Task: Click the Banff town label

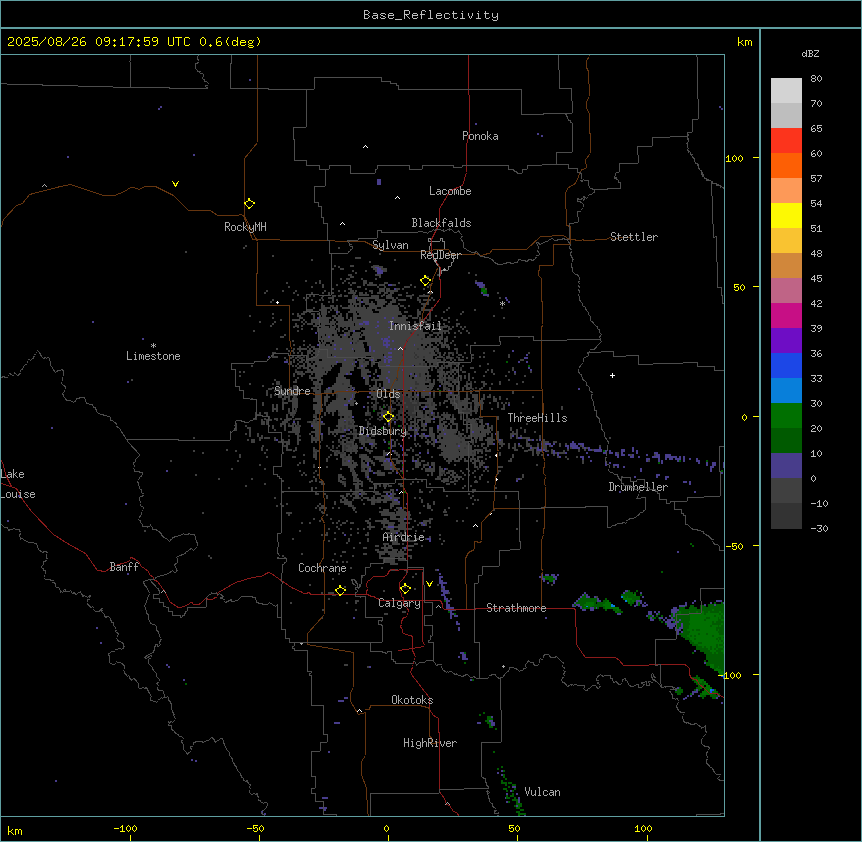Action: [x=124, y=567]
